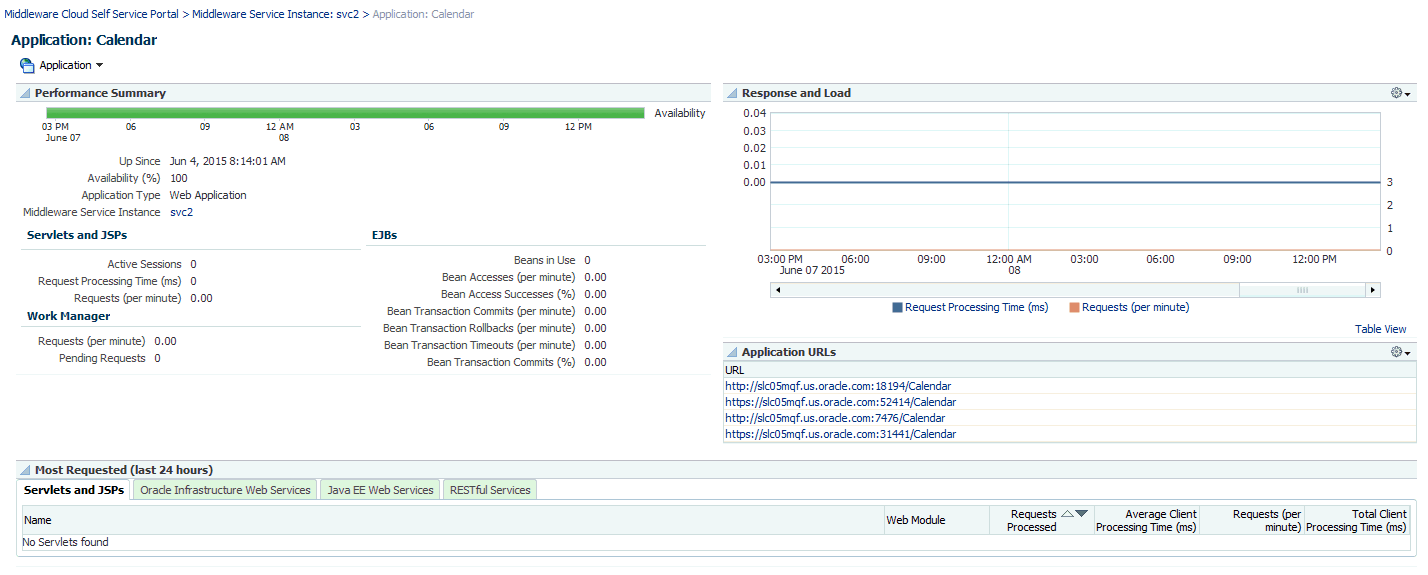Open the Calendar URL on port 52414
The image size is (1428, 575).
[x=841, y=402]
